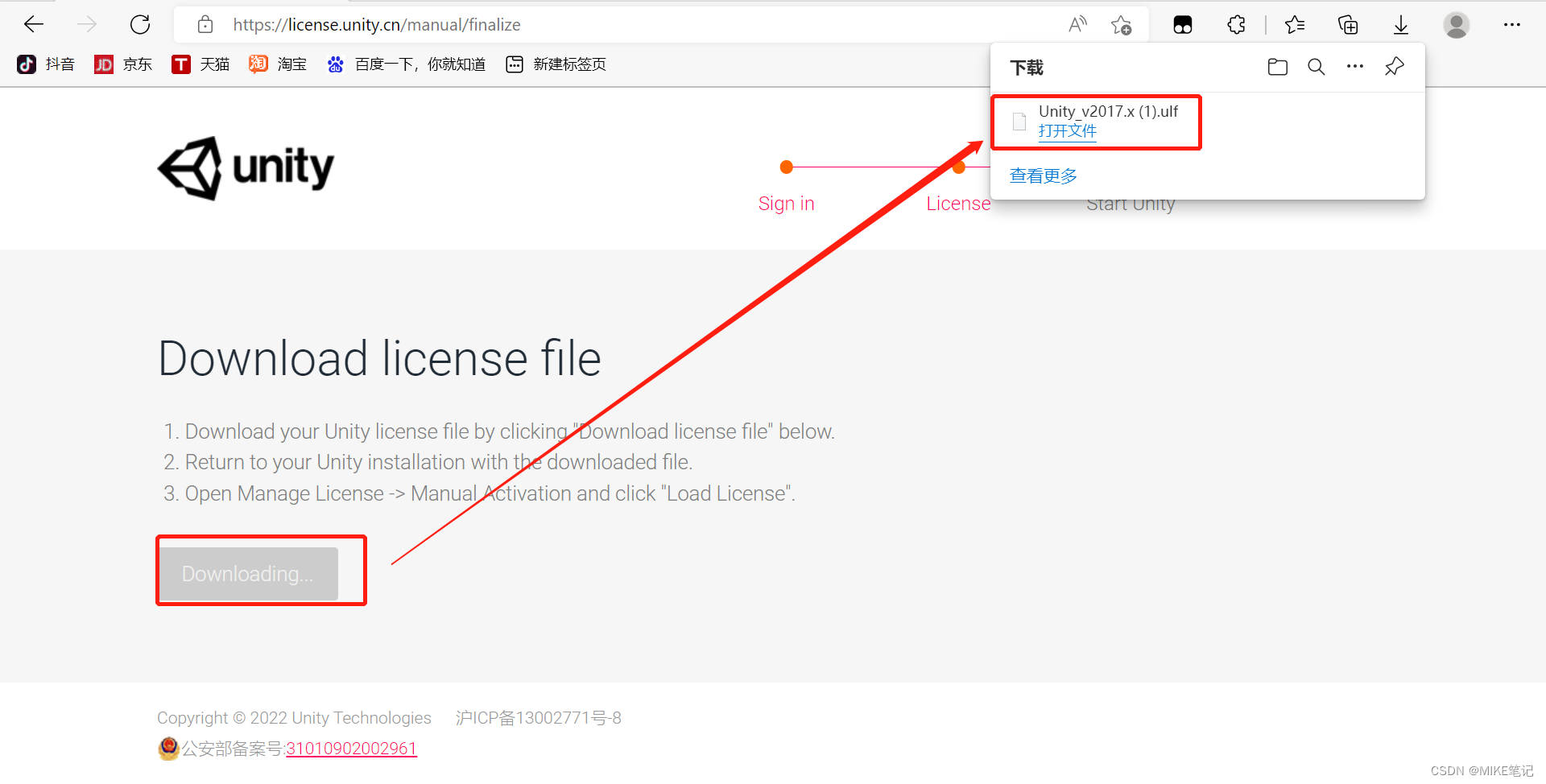Viewport: 1546px width, 784px height.
Task: Open the downloads folder
Action: tap(1278, 67)
